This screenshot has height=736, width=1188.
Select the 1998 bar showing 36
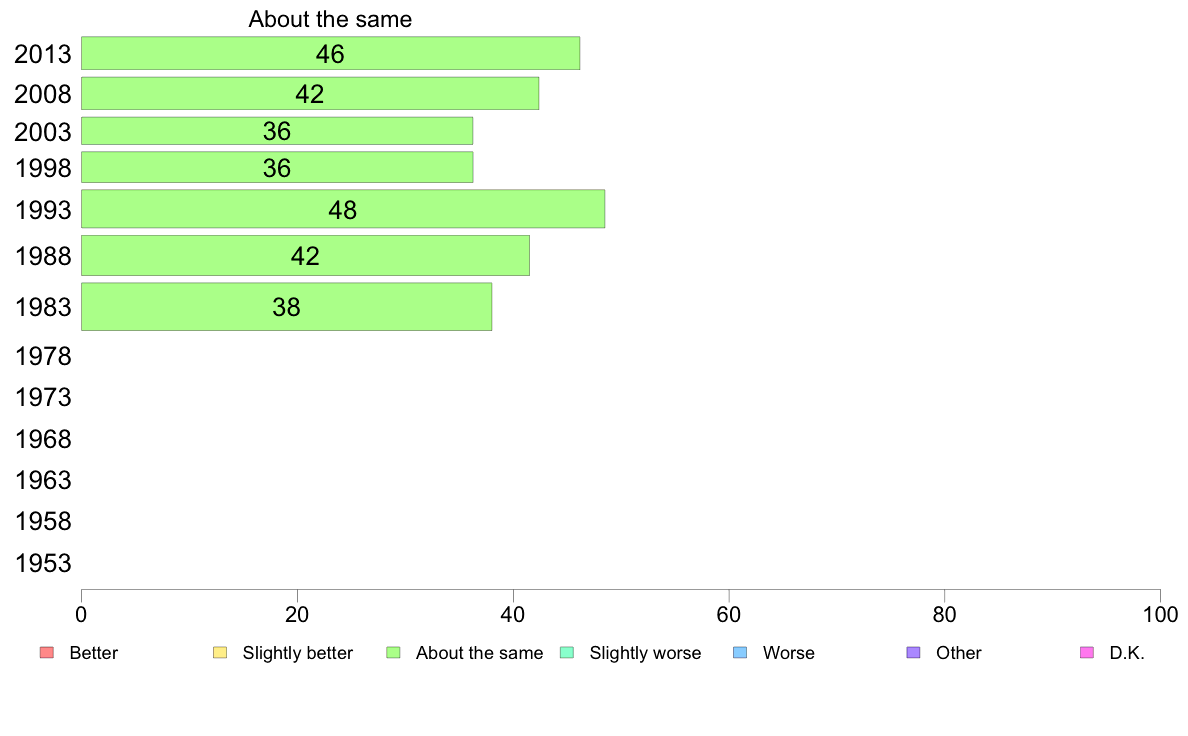click(277, 168)
